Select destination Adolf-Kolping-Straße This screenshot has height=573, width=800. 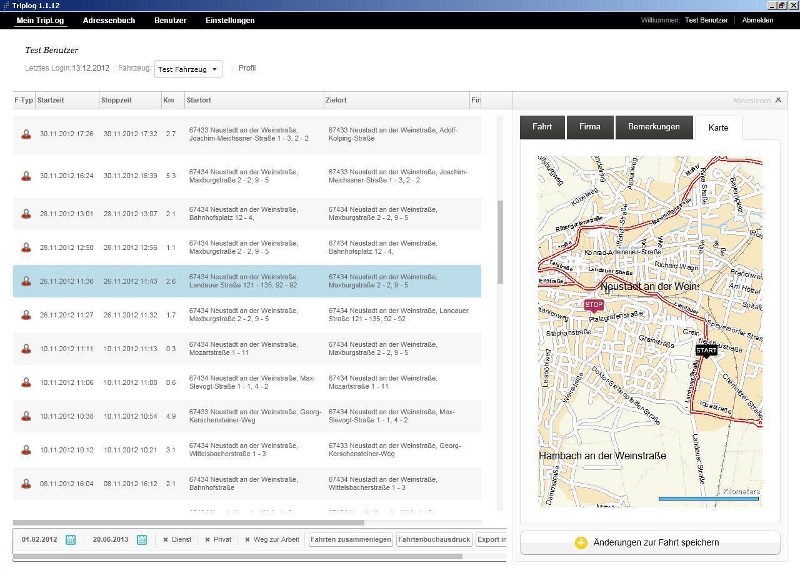click(x=393, y=134)
